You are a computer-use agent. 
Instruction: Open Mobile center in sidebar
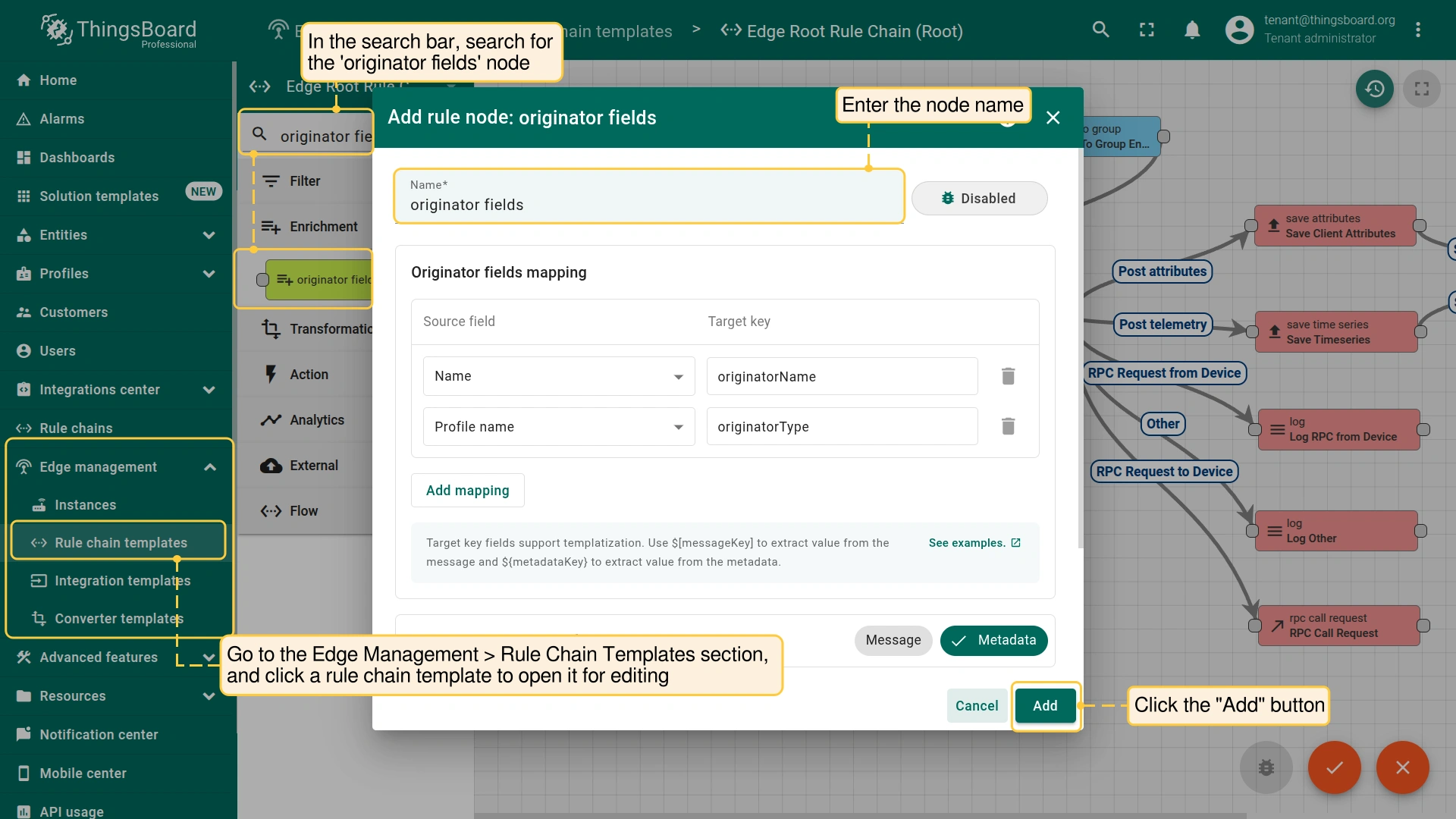[117, 773]
